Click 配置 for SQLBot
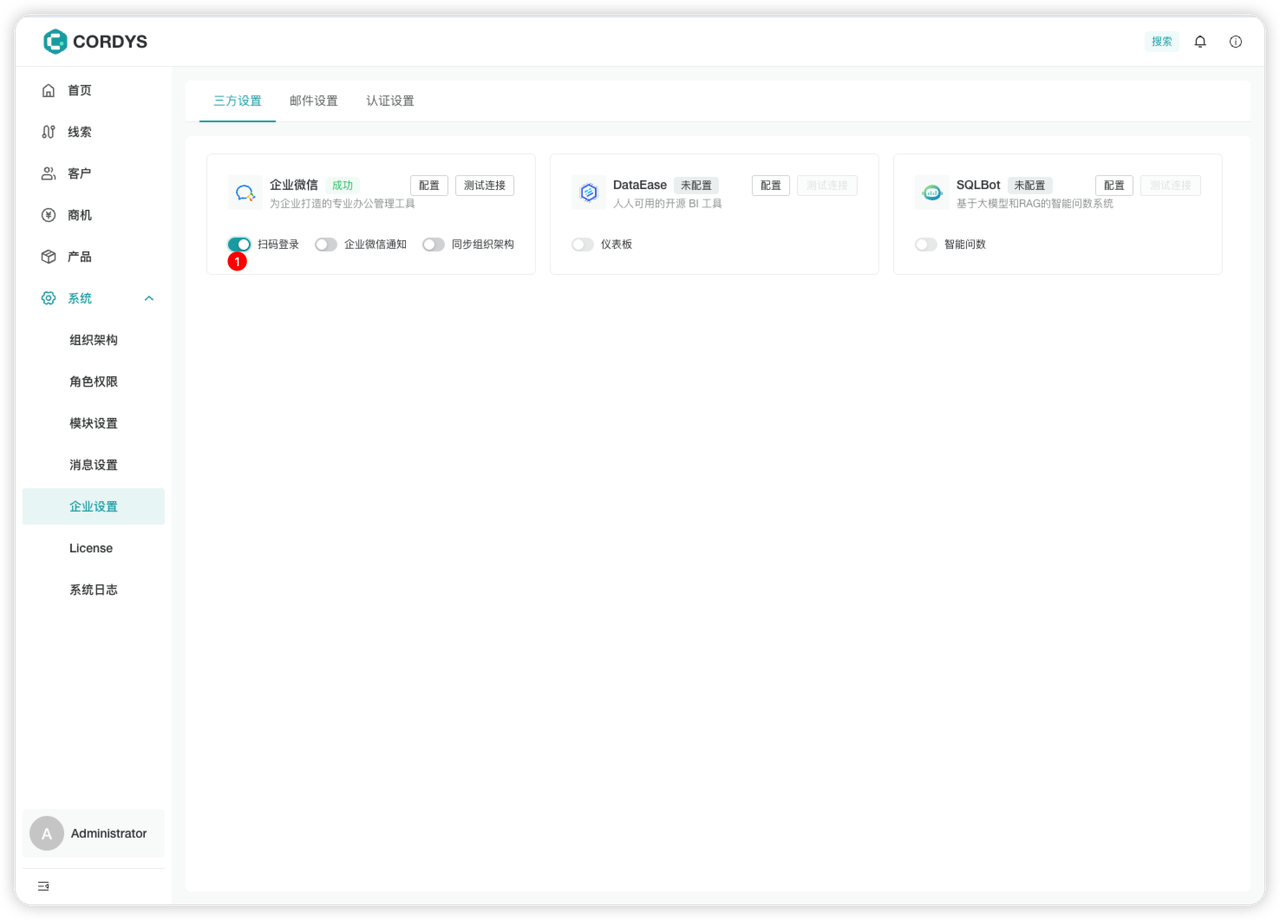1280x920 pixels. tap(1114, 186)
